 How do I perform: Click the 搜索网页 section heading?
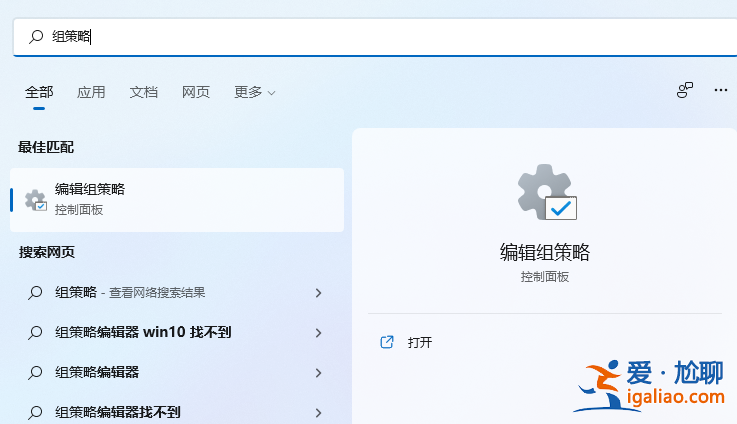(x=47, y=252)
